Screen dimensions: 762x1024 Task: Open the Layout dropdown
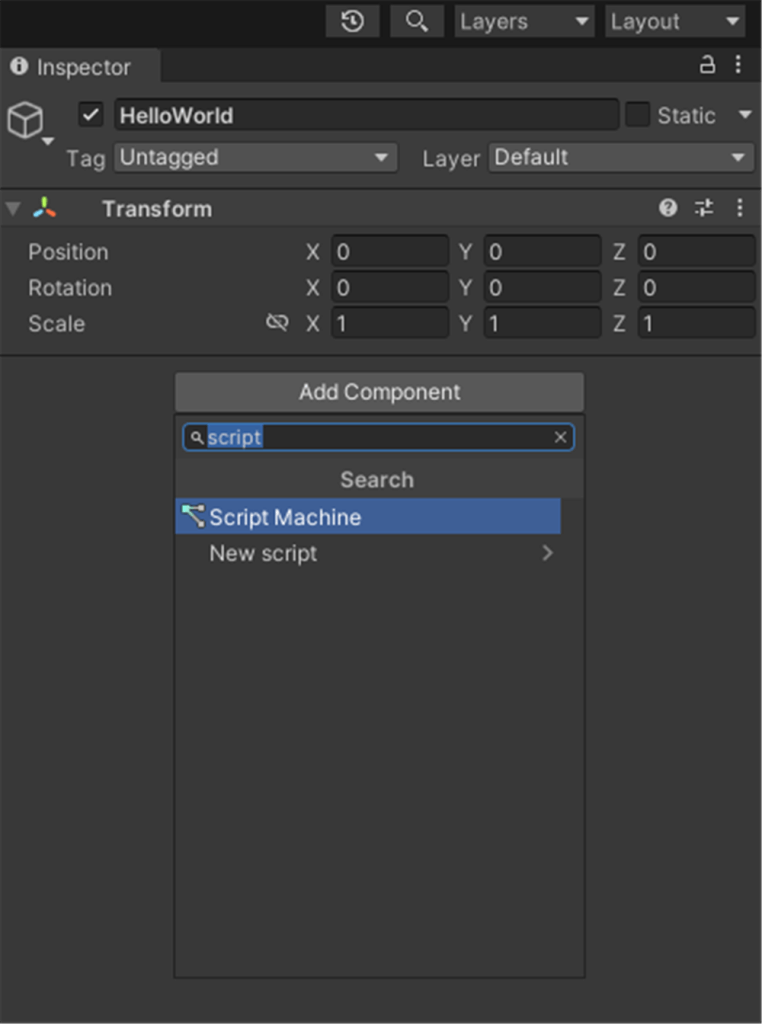point(675,21)
